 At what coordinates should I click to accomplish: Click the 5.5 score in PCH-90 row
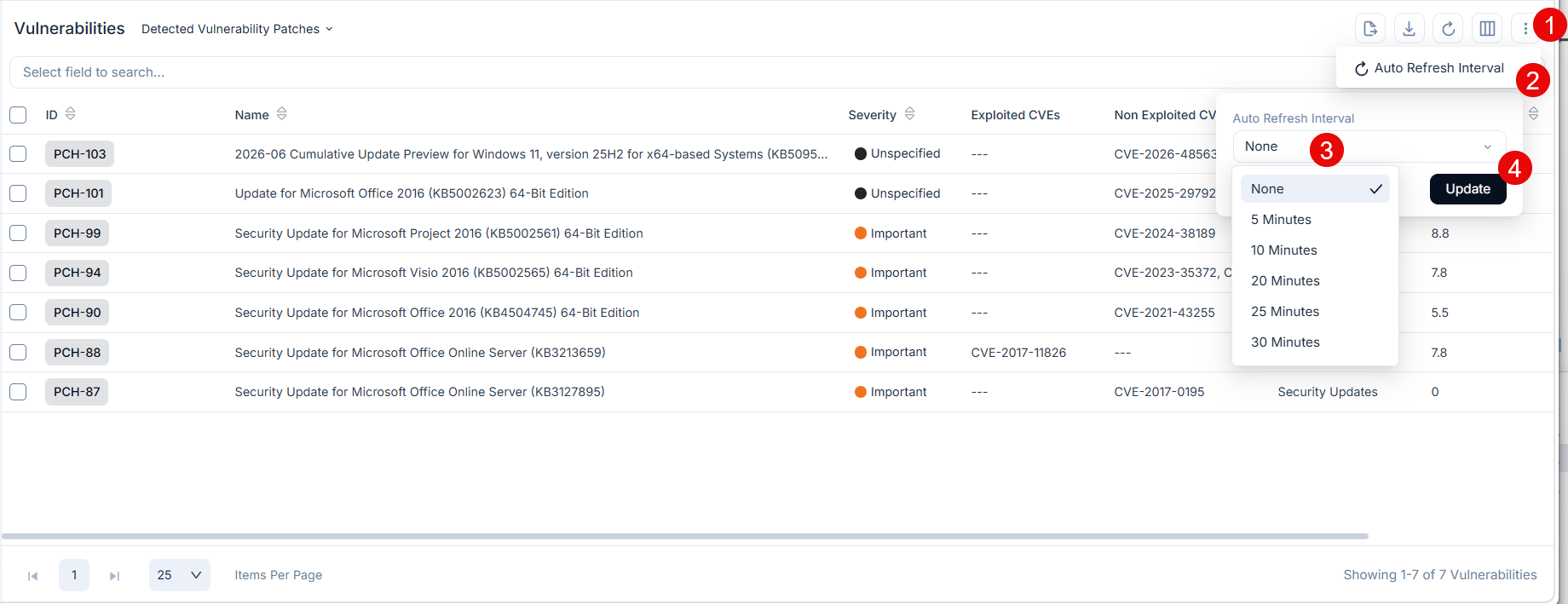pyautogui.click(x=1440, y=313)
